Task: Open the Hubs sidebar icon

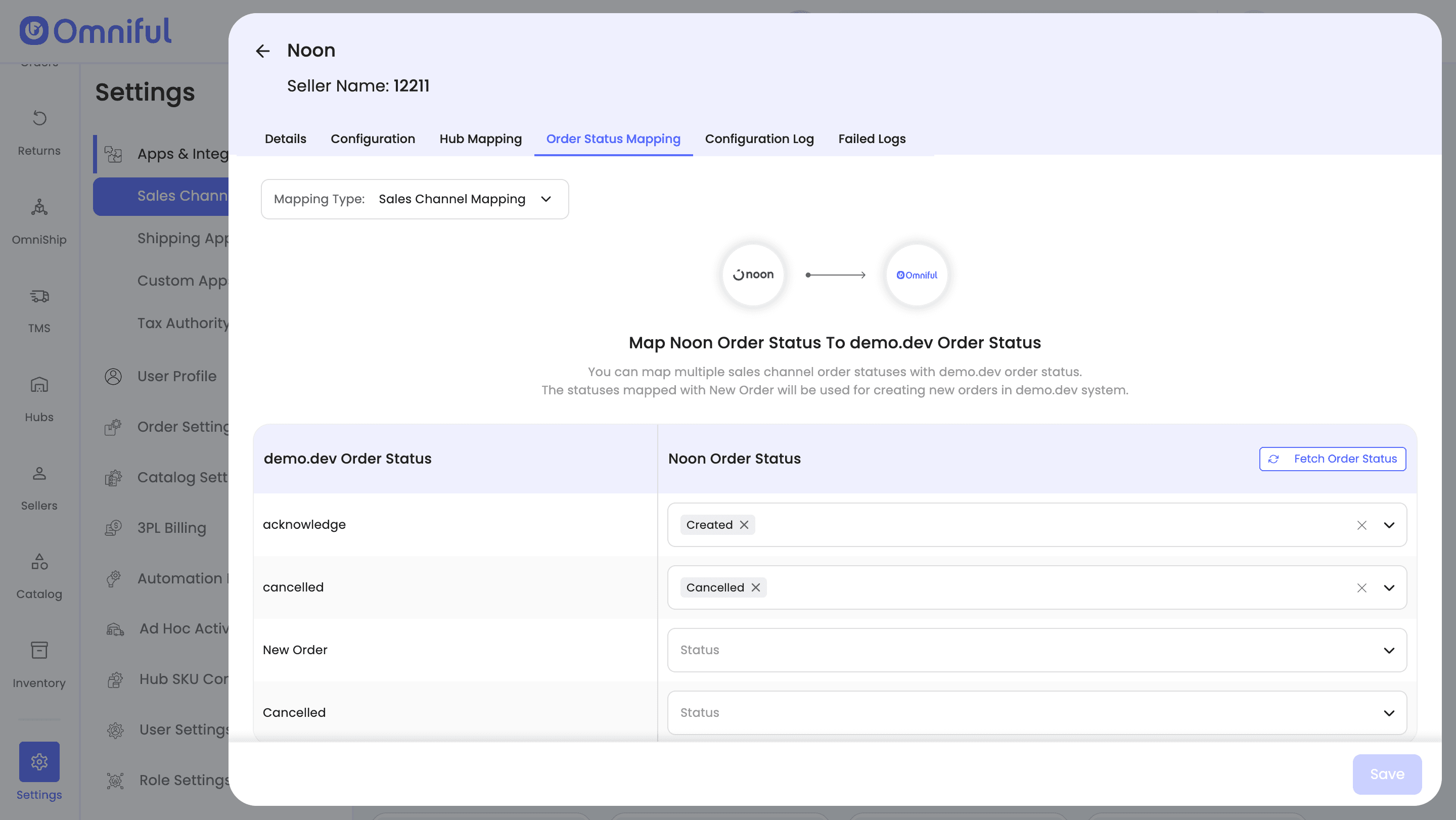Action: [x=39, y=384]
